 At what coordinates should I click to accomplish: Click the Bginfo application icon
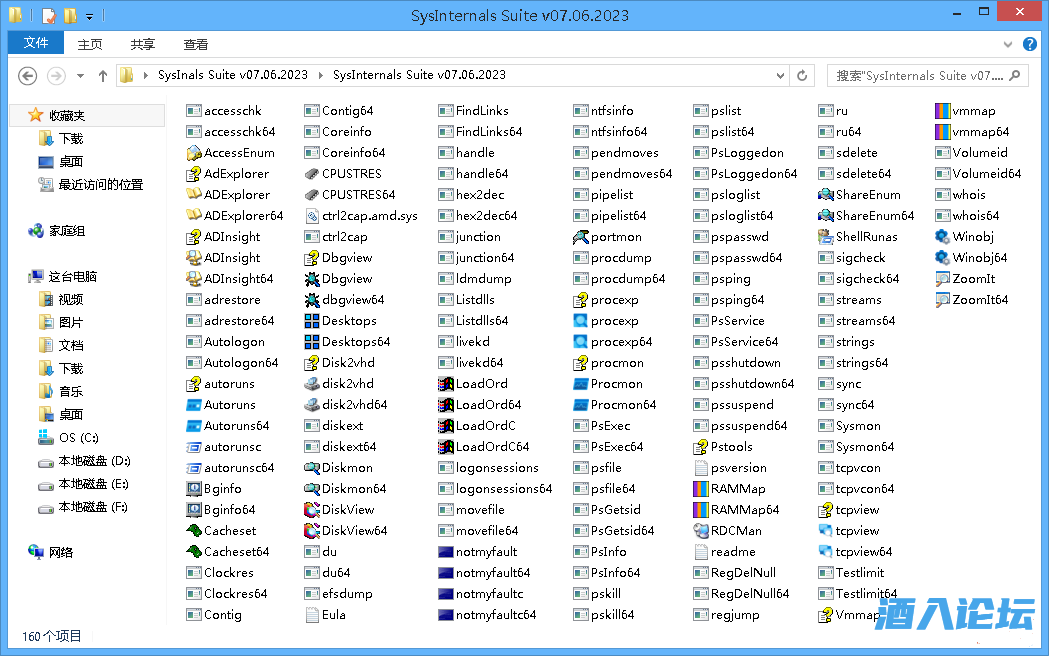(195, 489)
